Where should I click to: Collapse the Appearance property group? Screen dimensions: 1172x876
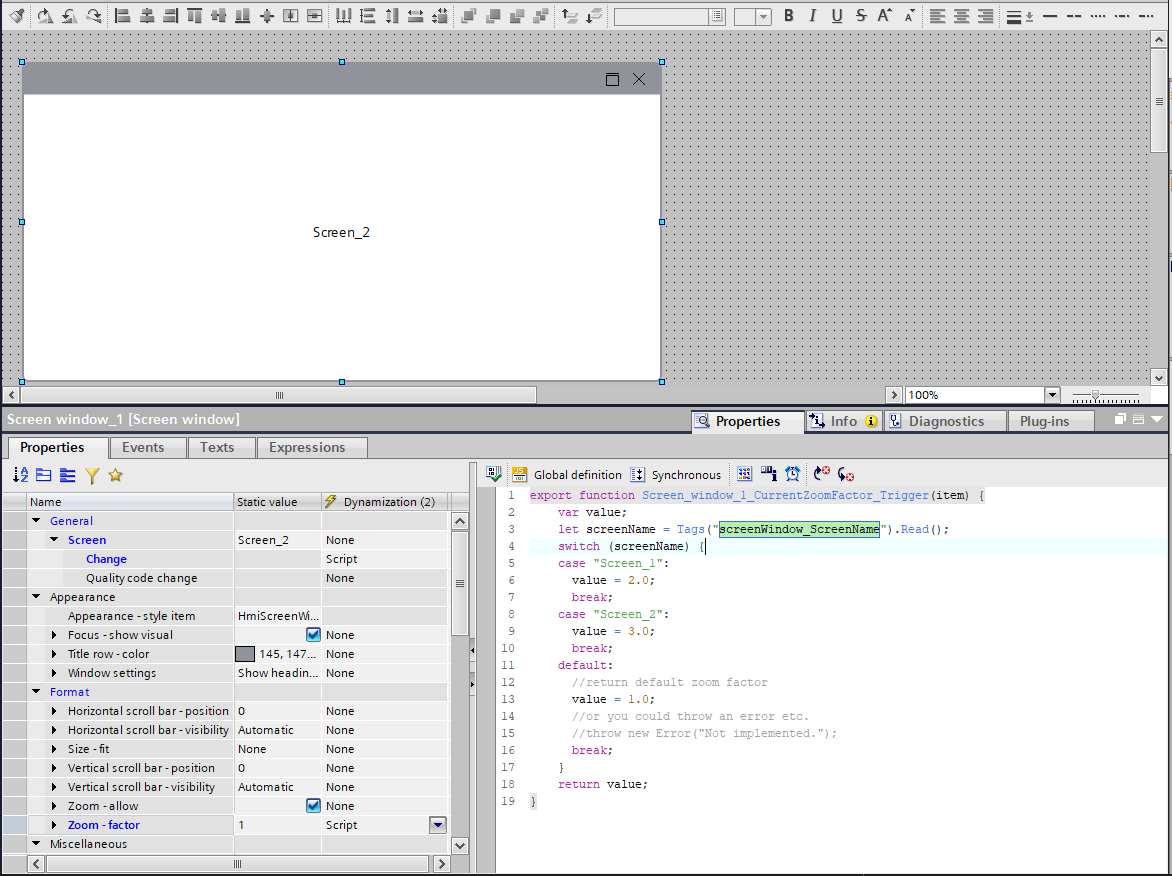37,597
